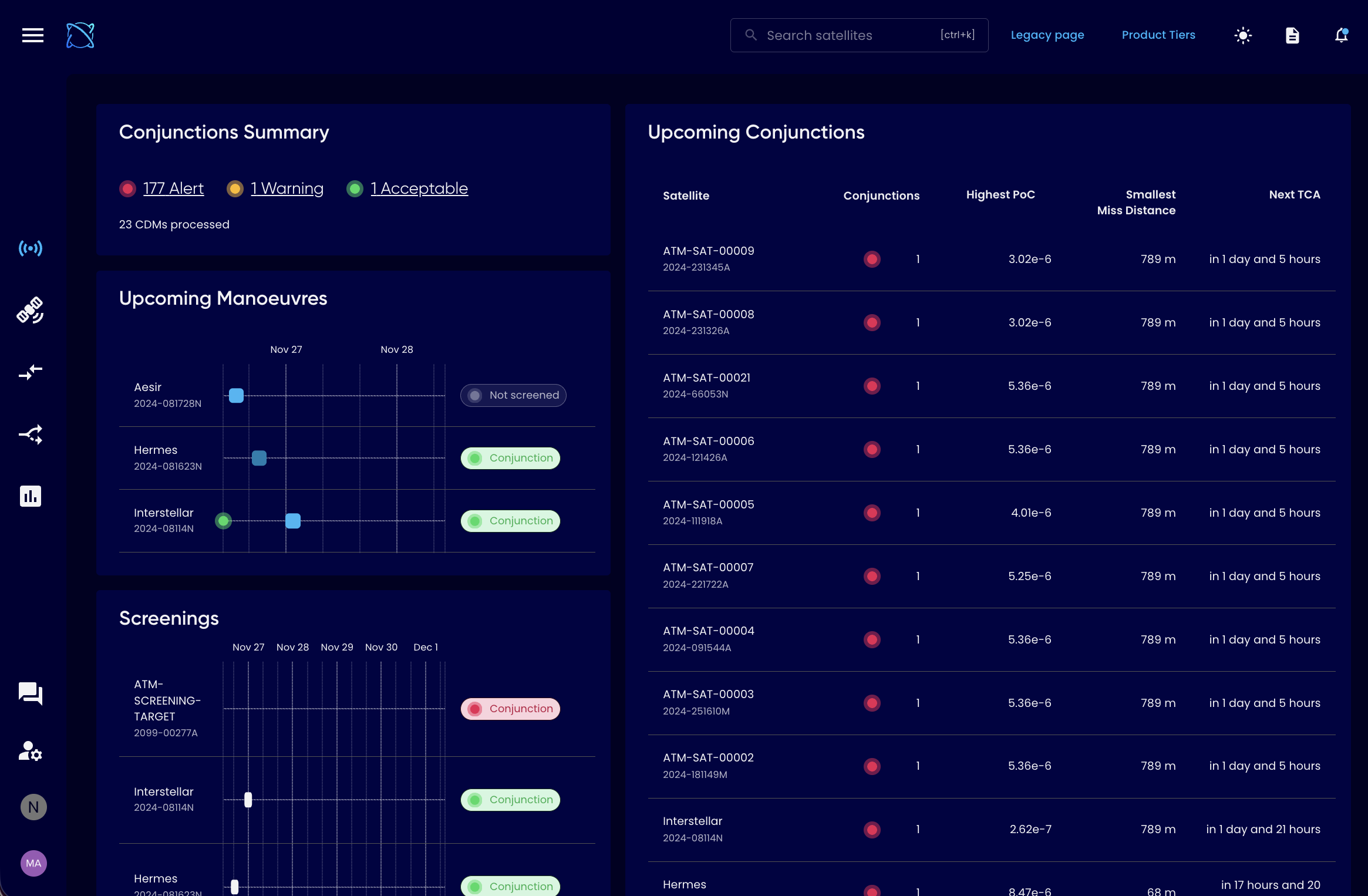1368x896 pixels.
Task: Open the notifications bell
Action: tap(1341, 35)
